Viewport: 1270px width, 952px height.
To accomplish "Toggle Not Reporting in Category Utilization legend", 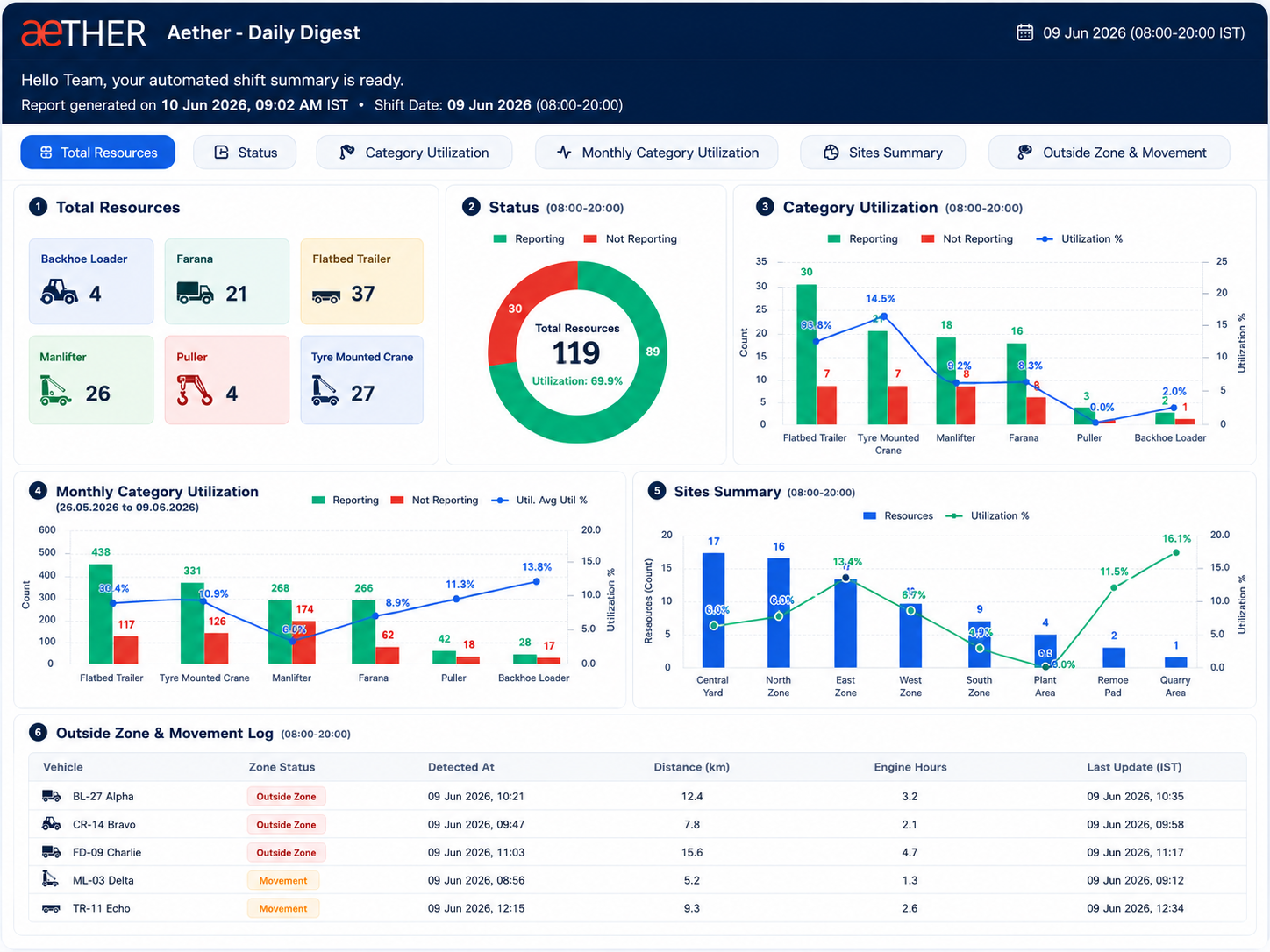I will pyautogui.click(x=967, y=238).
